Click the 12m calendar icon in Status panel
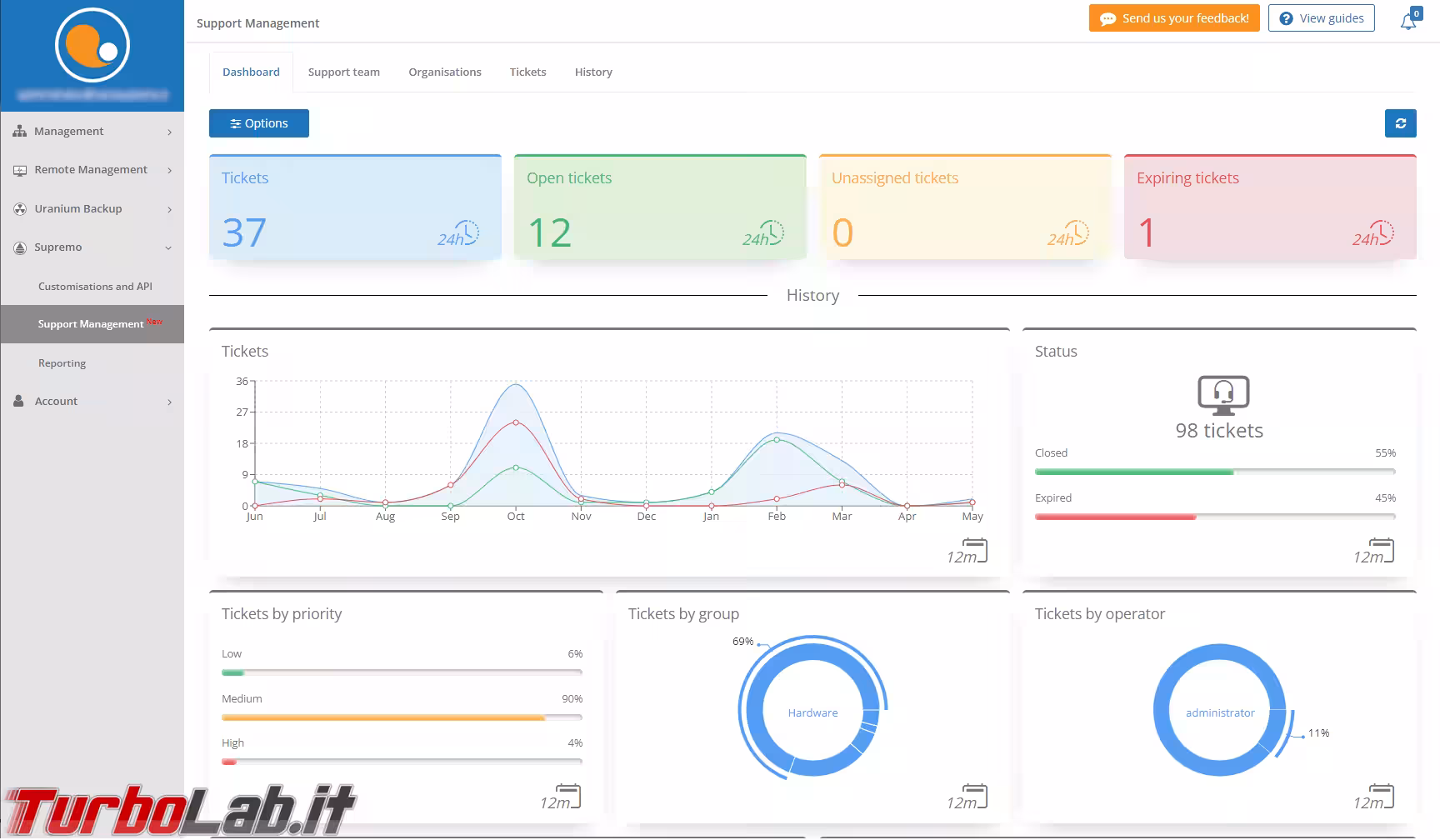The image size is (1440, 840). click(x=1374, y=552)
